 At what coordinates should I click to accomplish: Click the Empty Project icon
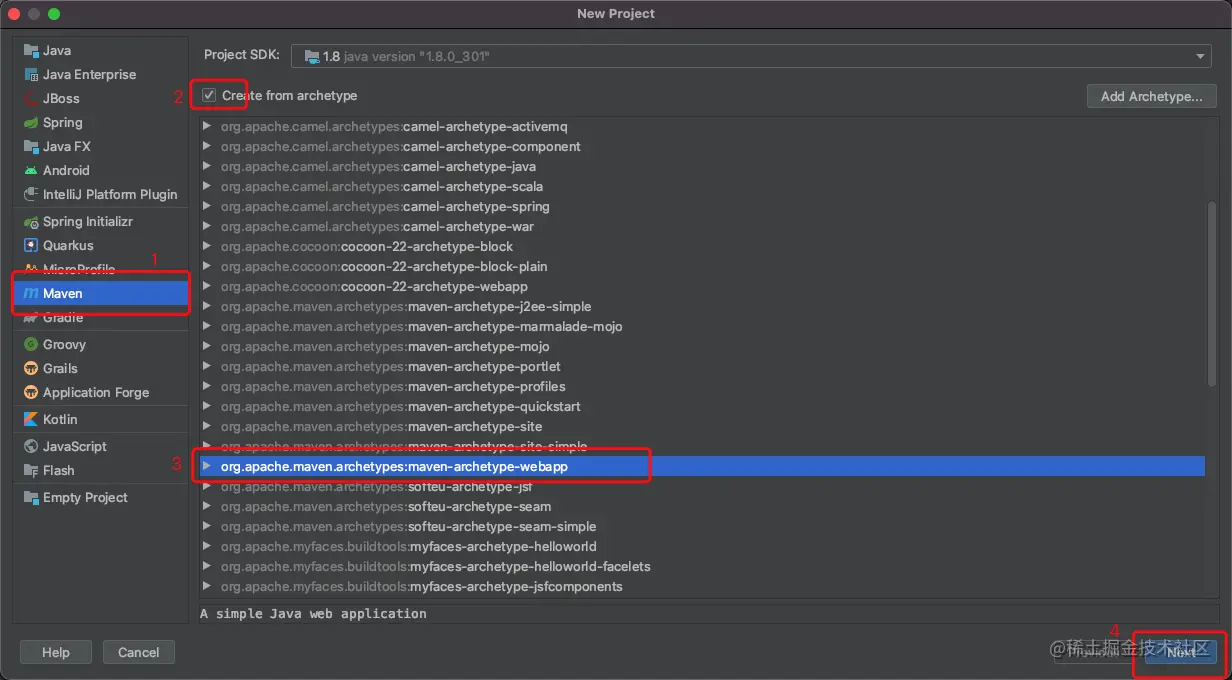(x=31, y=497)
